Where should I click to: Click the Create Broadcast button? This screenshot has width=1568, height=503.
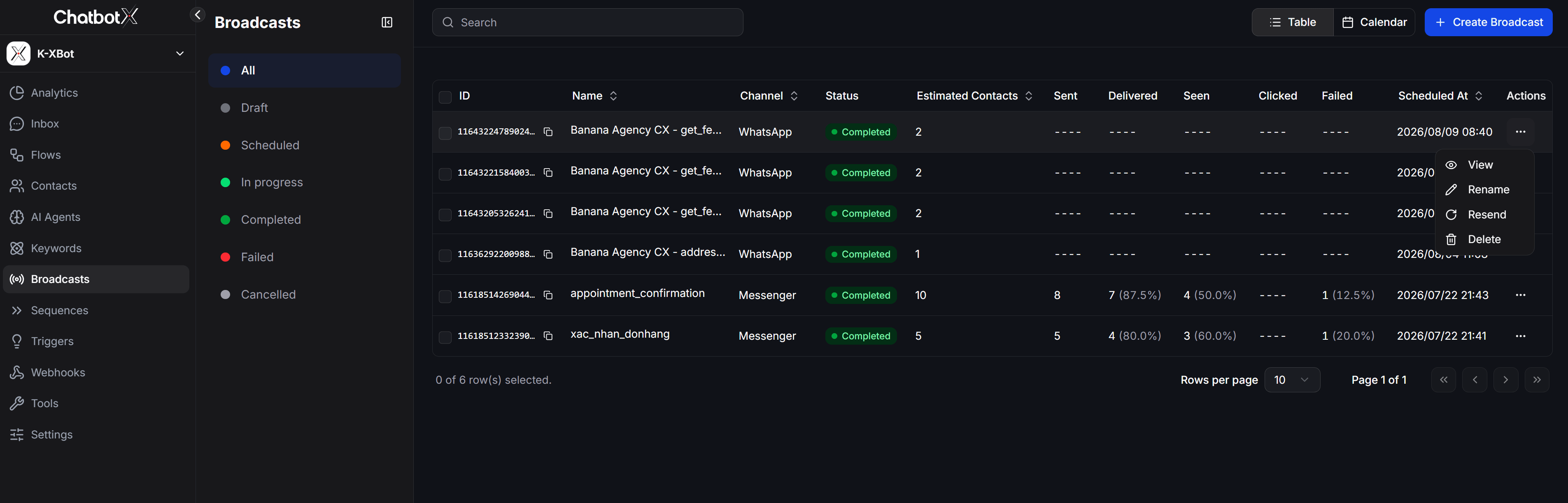click(x=1488, y=22)
